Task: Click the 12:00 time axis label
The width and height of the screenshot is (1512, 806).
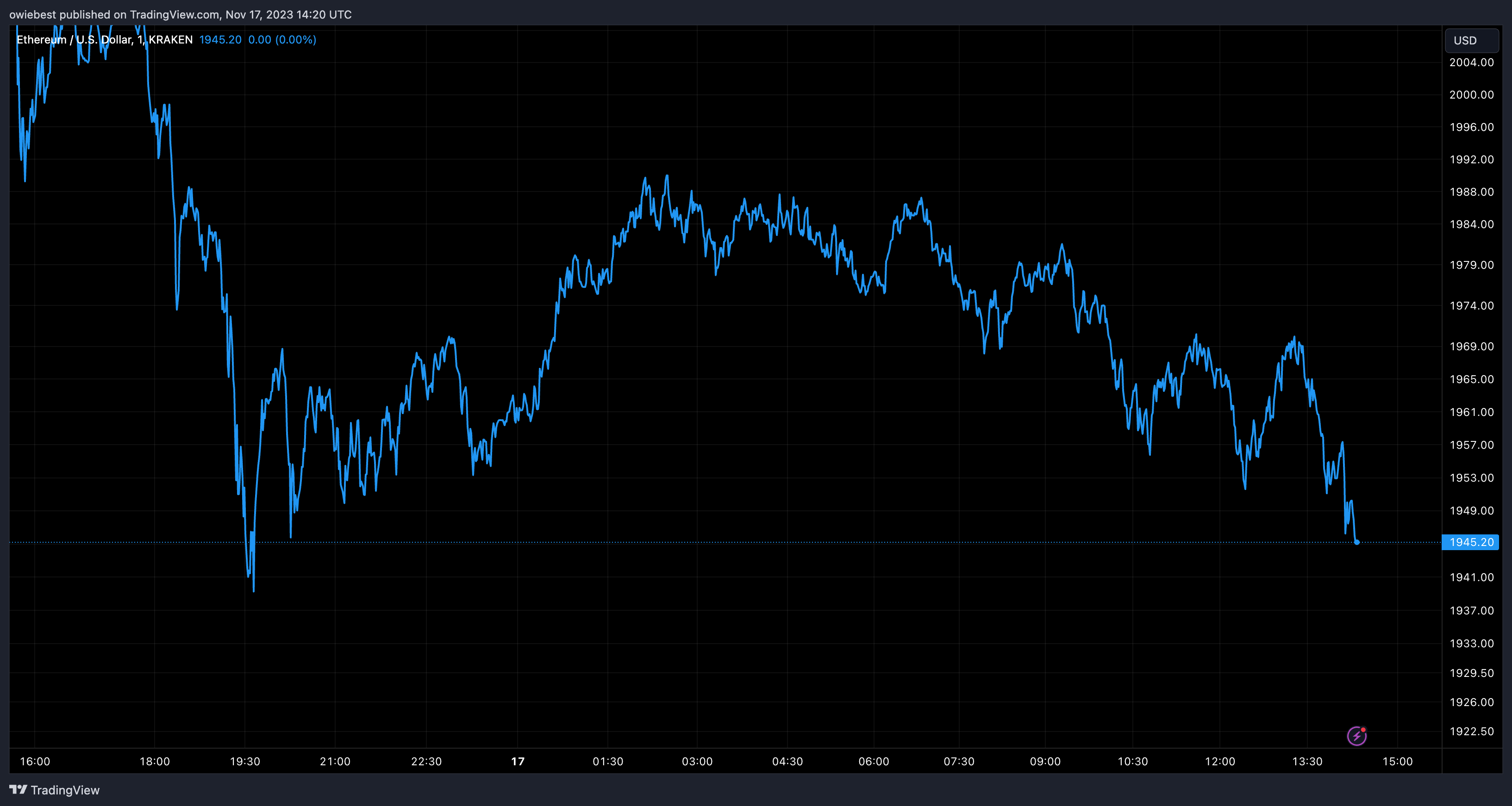Action: (x=1220, y=762)
